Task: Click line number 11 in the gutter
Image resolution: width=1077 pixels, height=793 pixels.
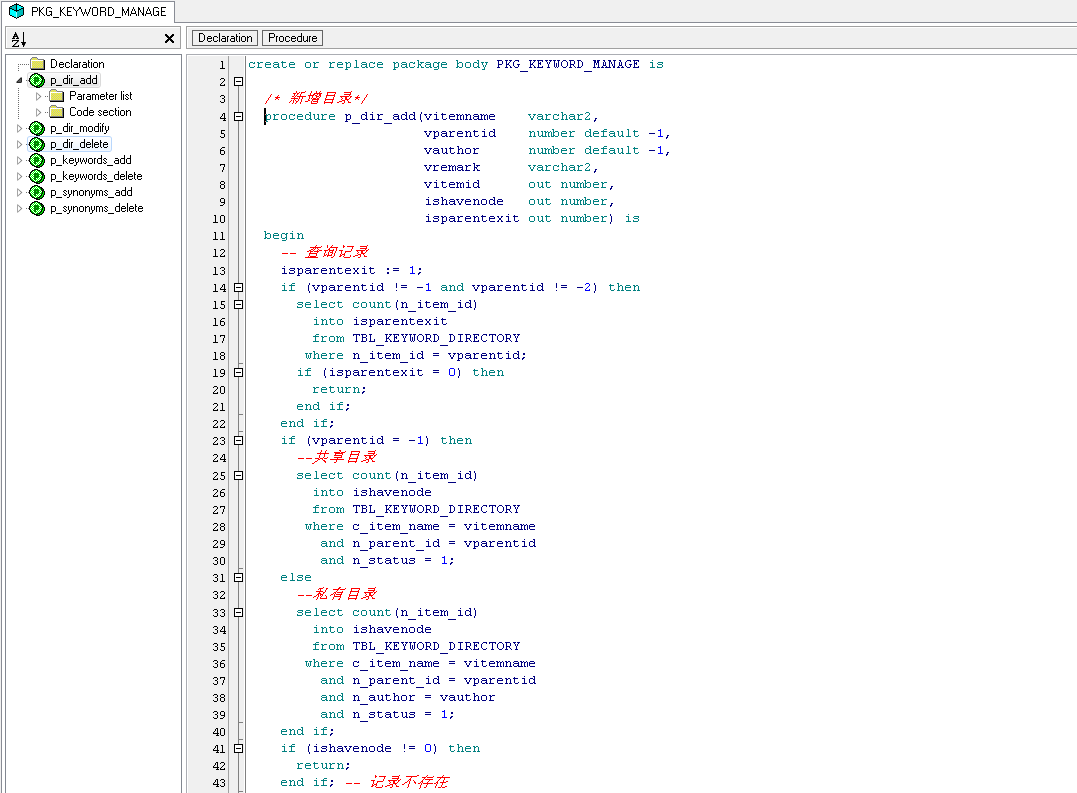Action: click(x=218, y=236)
